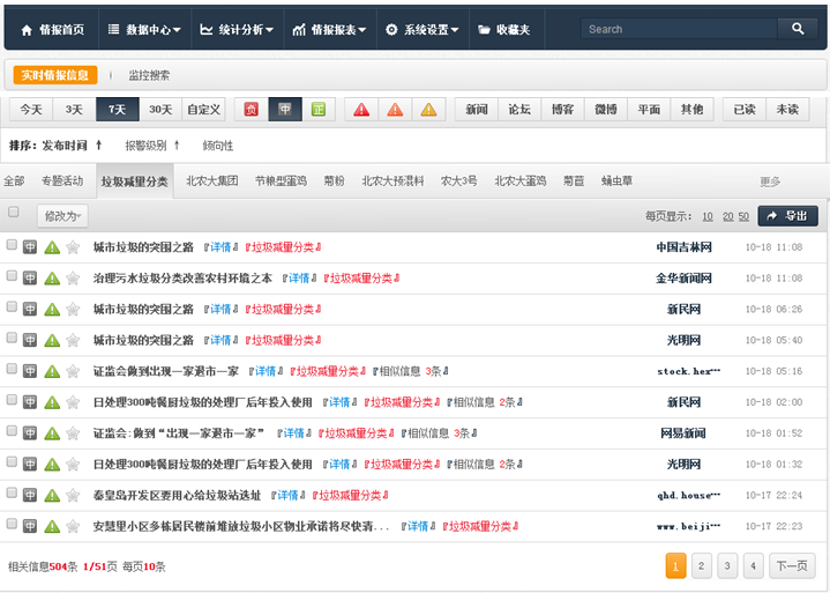Open the 3条 similar info link in 网易新闻 row
The image size is (830, 594).
click(x=460, y=433)
